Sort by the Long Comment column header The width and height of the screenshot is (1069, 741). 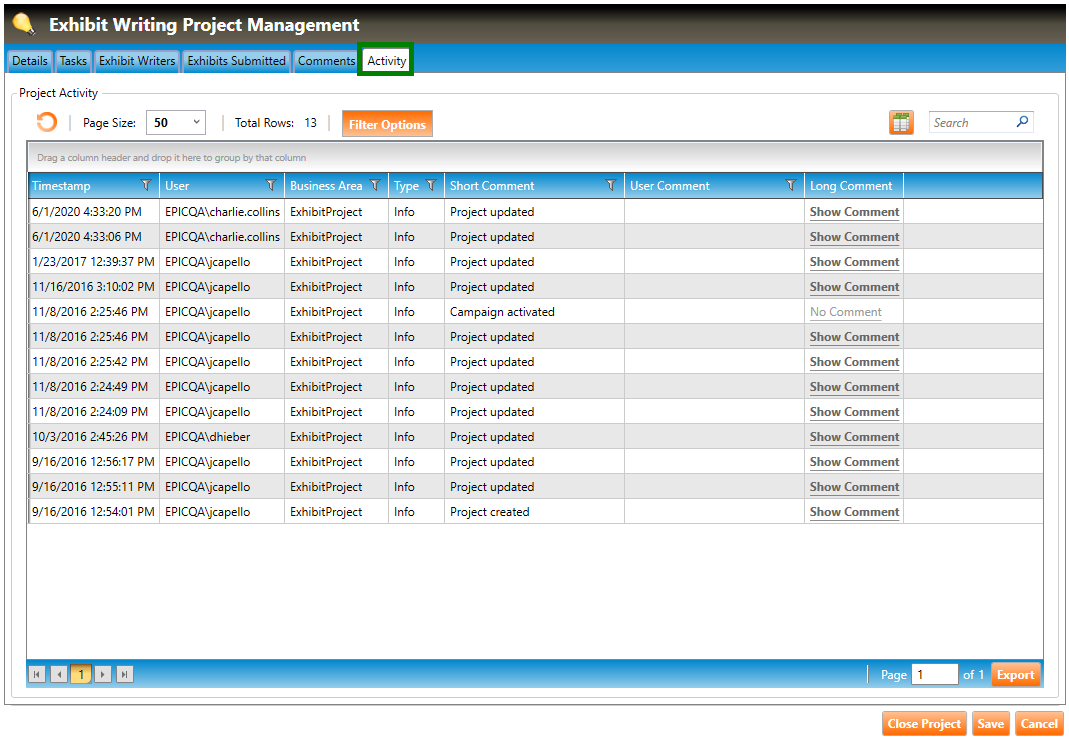pos(851,186)
